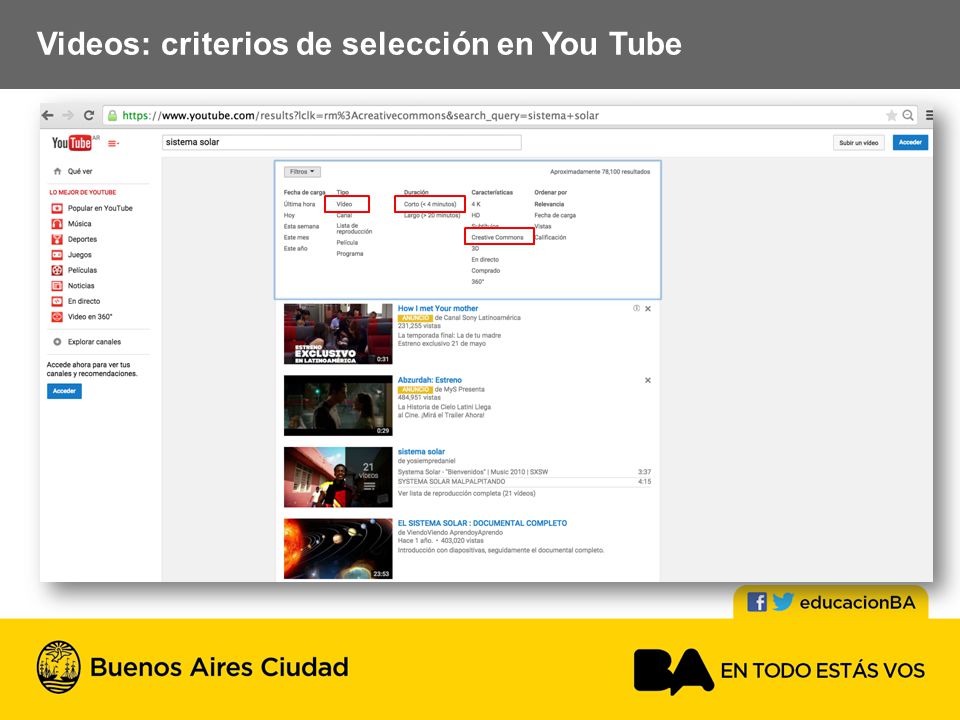Image resolution: width=960 pixels, height=720 pixels.
Task: Sort results by Calificación
Action: [x=550, y=237]
